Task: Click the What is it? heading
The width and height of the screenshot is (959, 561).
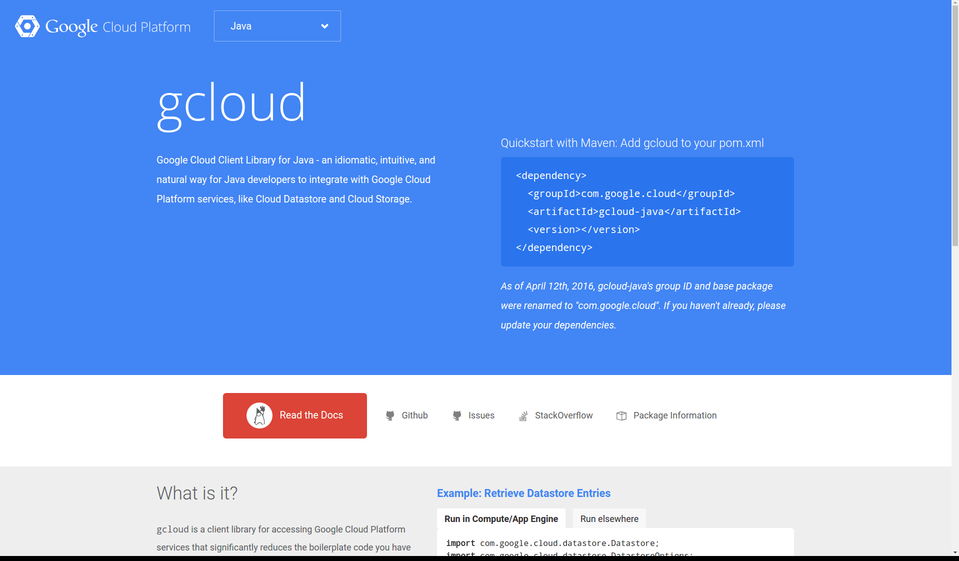Action: pyautogui.click(x=197, y=493)
